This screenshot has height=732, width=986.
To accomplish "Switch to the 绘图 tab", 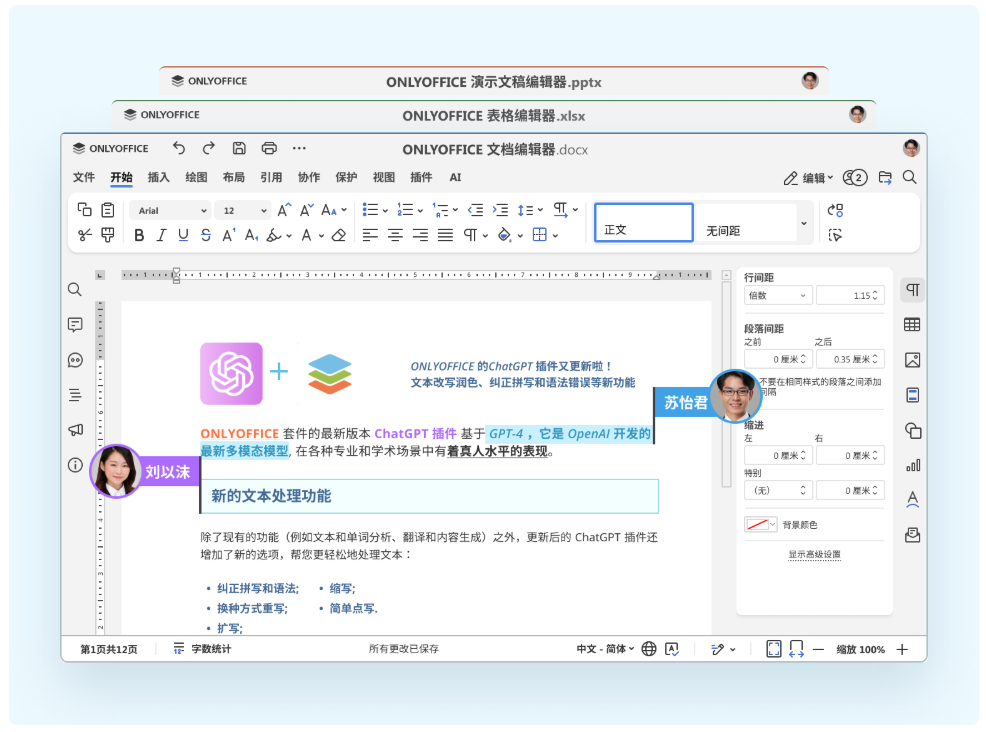I will click(x=196, y=177).
